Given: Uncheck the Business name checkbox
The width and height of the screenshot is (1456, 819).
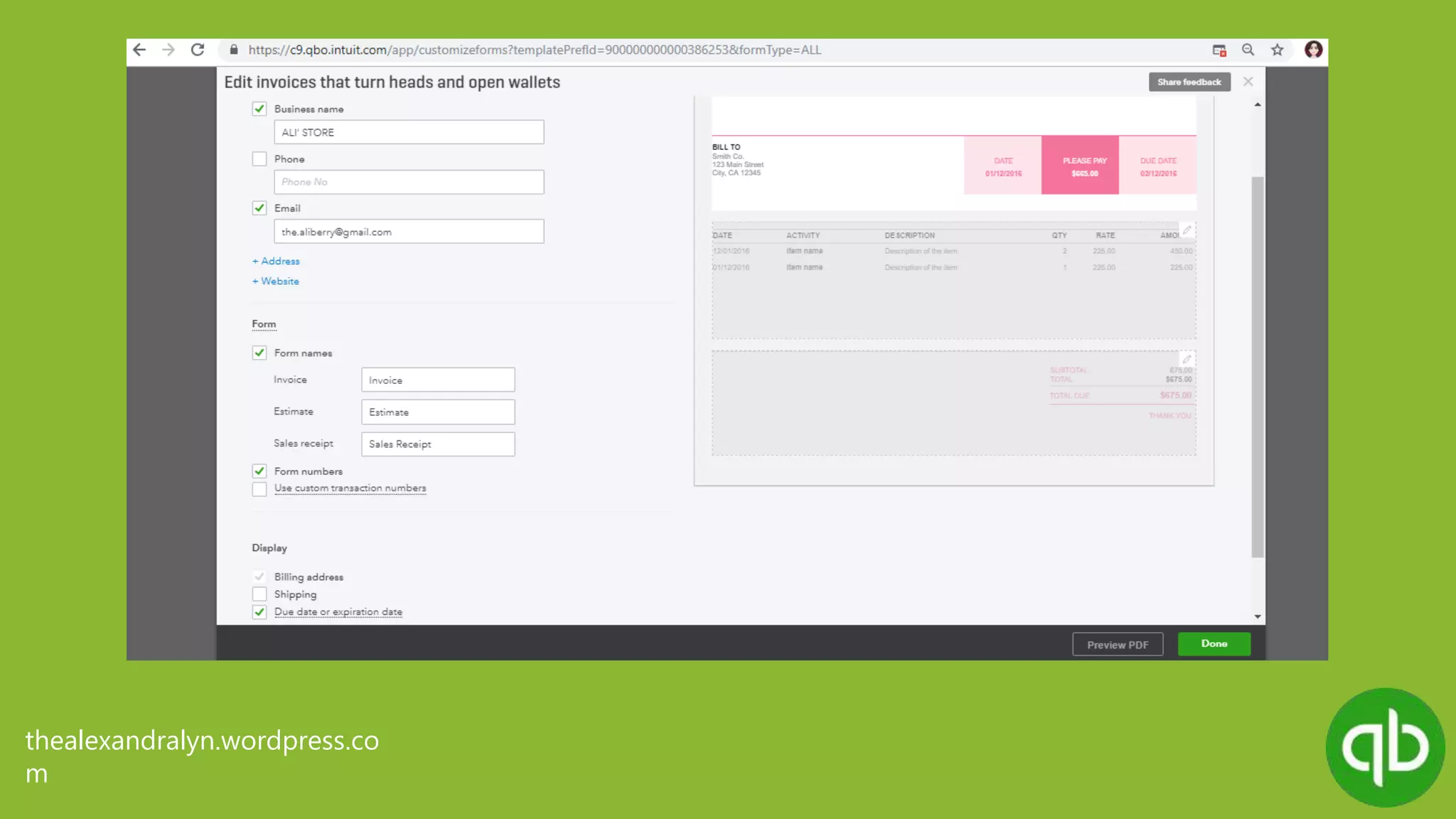Looking at the screenshot, I should 259,109.
